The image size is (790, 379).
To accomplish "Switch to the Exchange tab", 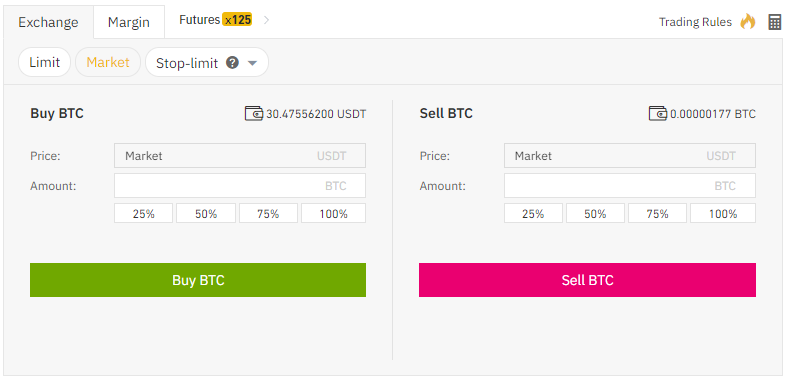I will tap(48, 22).
